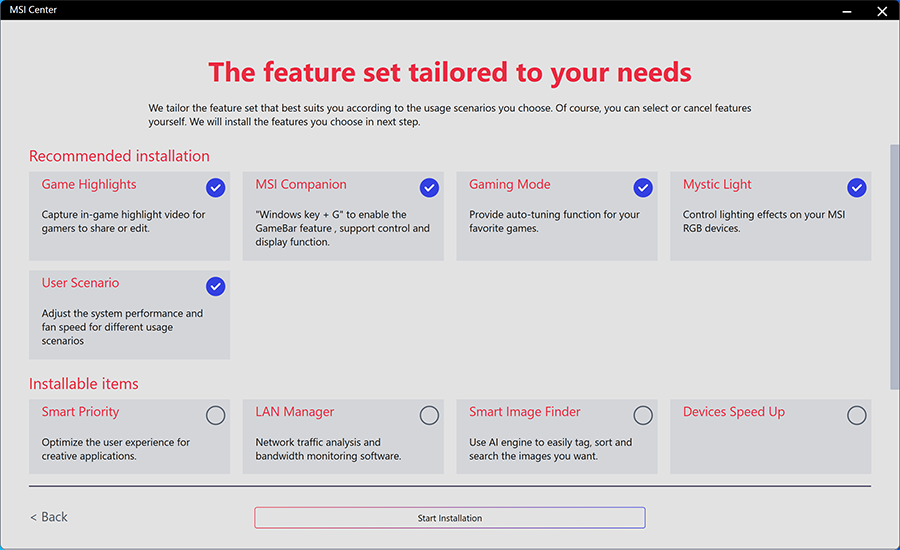
Task: Start the installation
Action: 450,518
